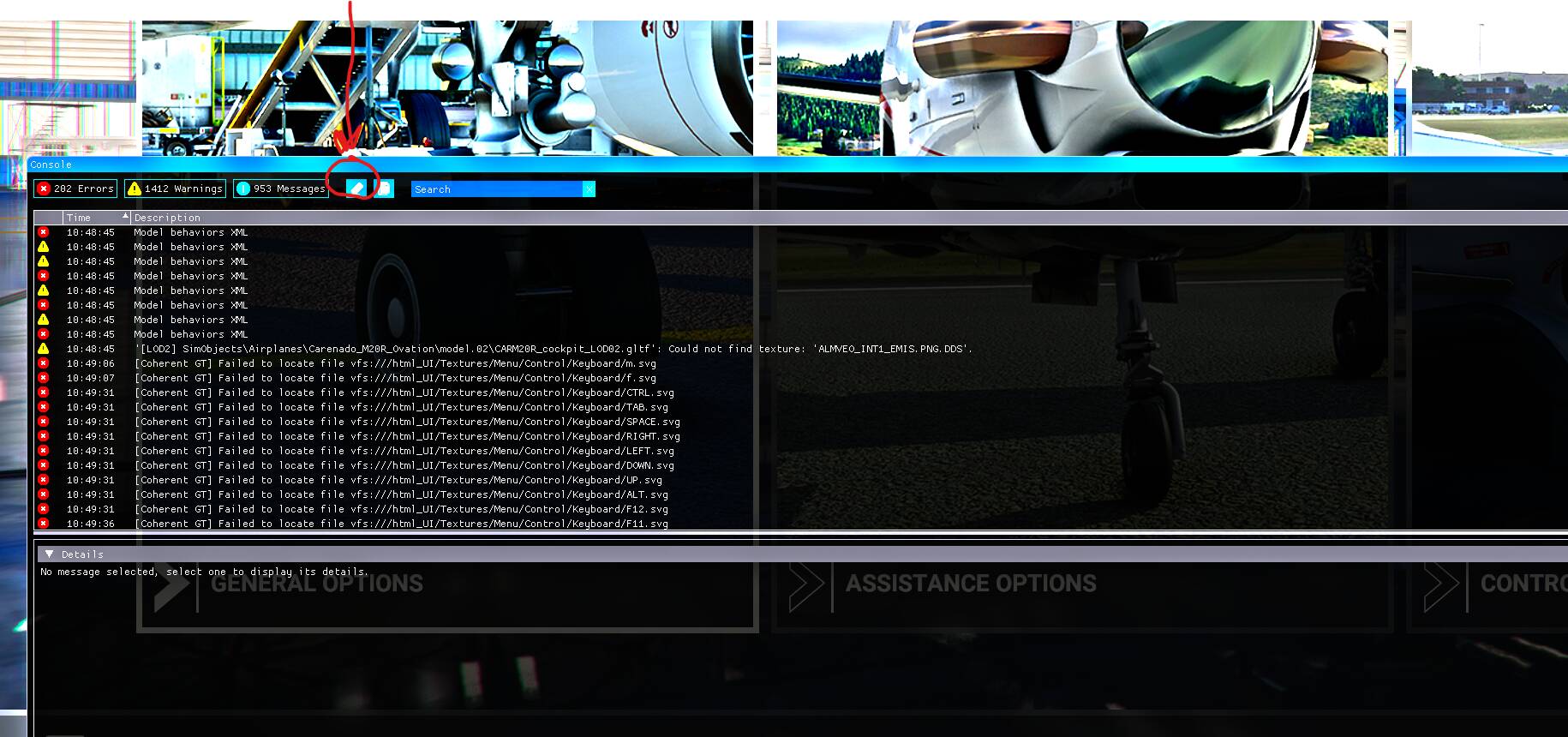Image resolution: width=1568 pixels, height=737 pixels.
Task: Toggle the 953 Messages filter
Action: (x=281, y=189)
